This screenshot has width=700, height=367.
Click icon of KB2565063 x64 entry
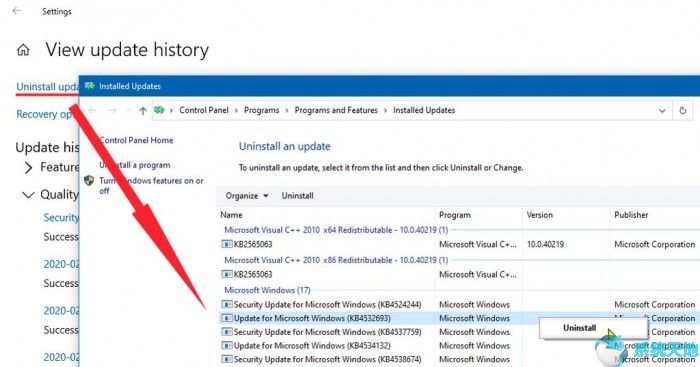point(227,244)
